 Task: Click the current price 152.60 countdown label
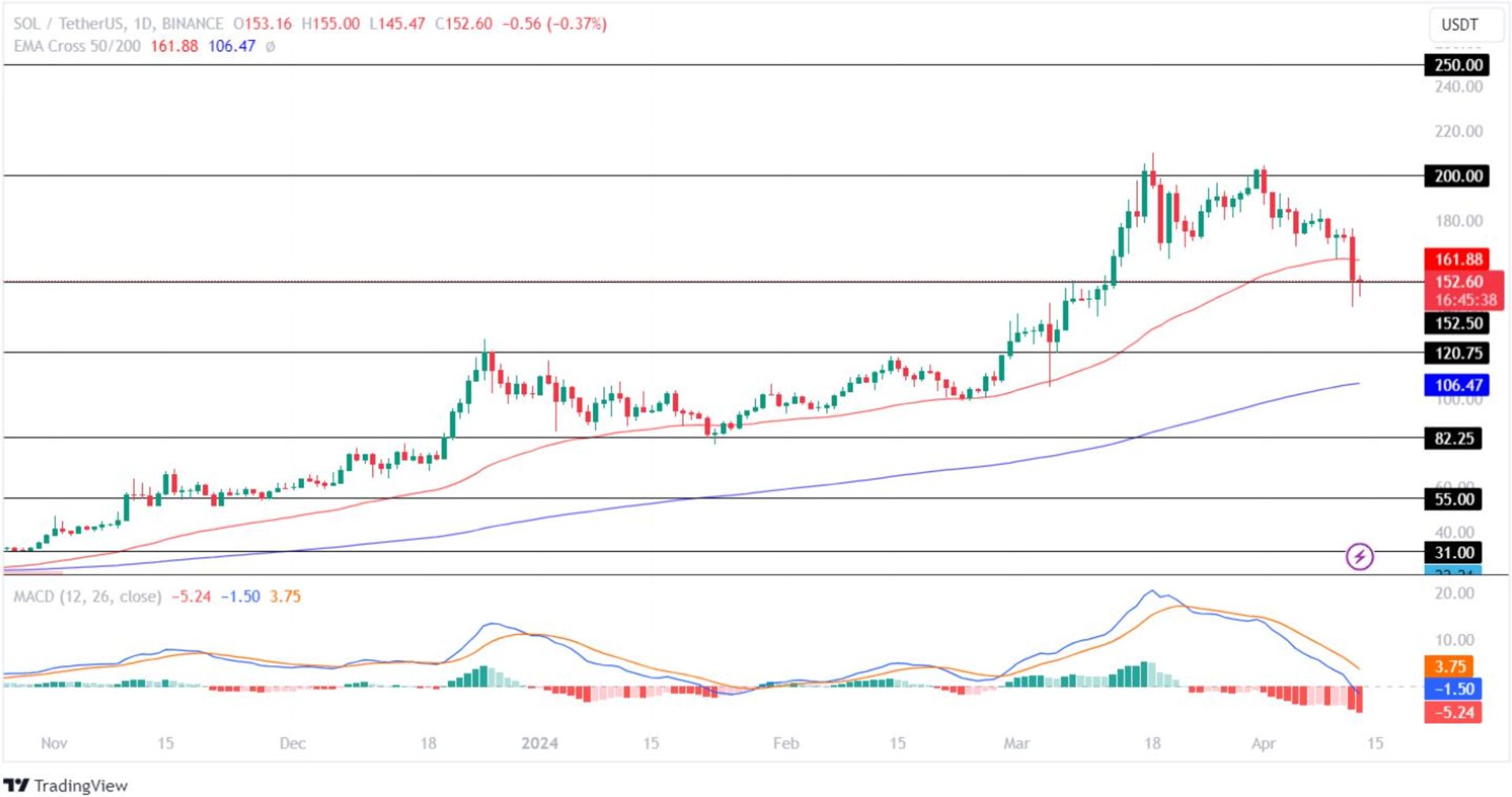pos(1463,291)
